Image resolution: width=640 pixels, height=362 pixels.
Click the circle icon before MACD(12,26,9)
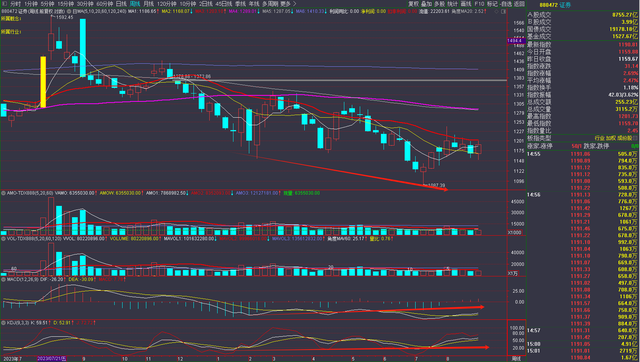pyautogui.click(x=3, y=280)
